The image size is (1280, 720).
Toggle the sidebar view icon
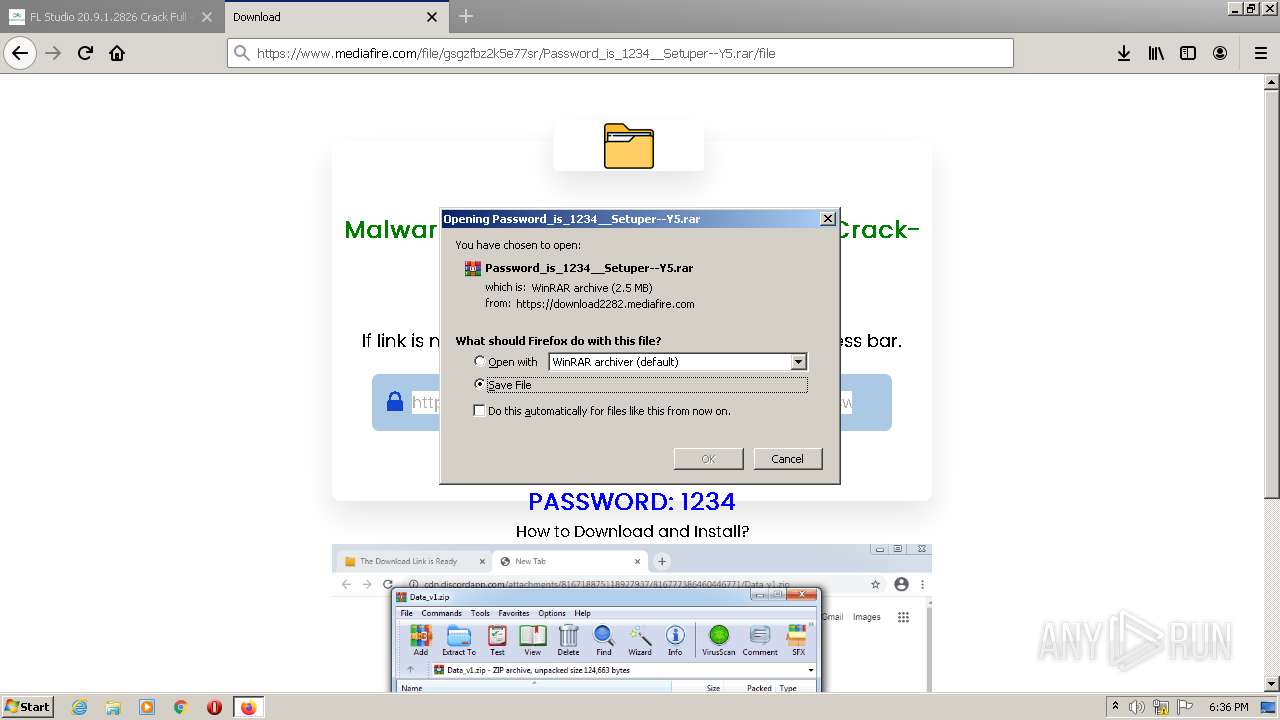[x=1188, y=53]
